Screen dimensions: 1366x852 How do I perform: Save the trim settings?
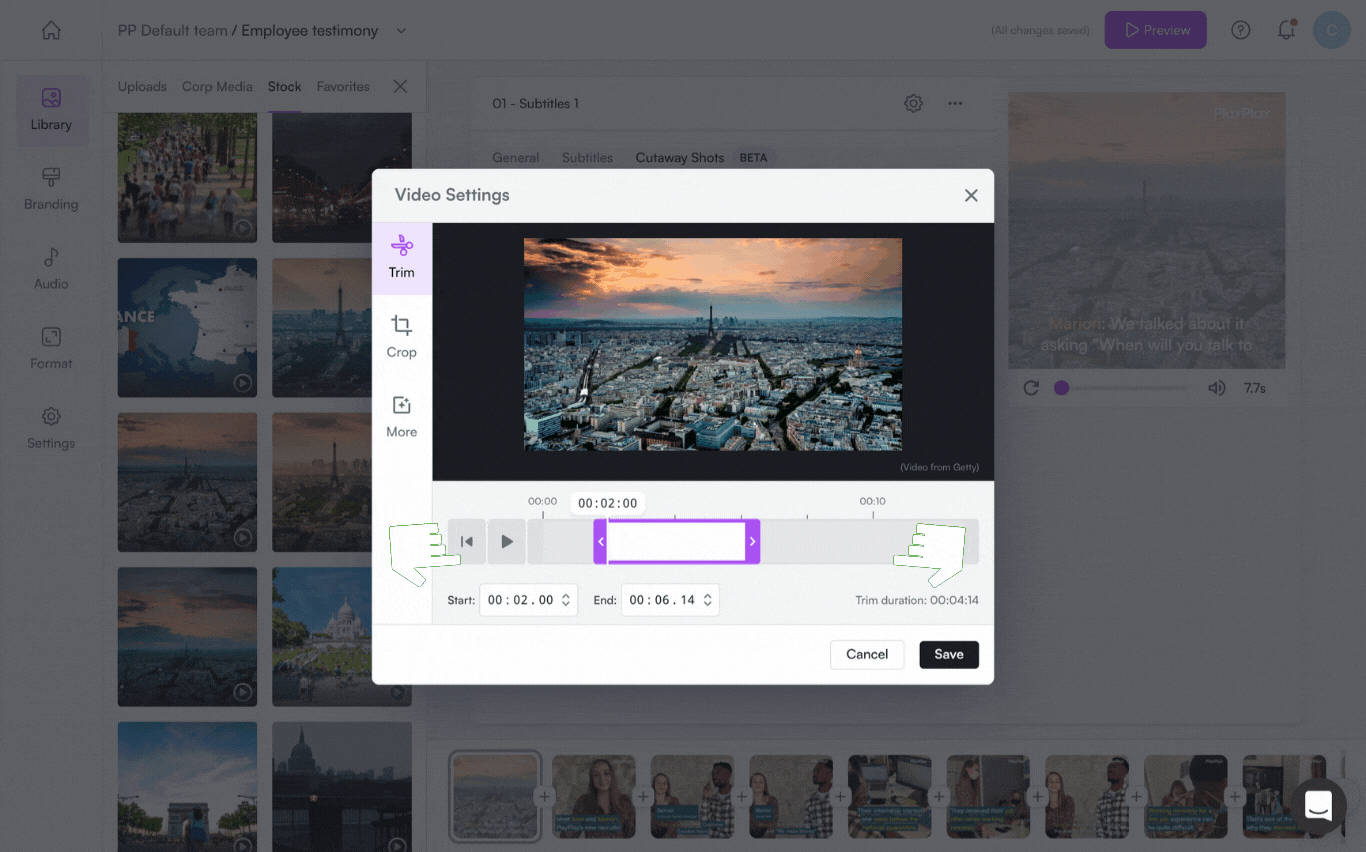(949, 654)
